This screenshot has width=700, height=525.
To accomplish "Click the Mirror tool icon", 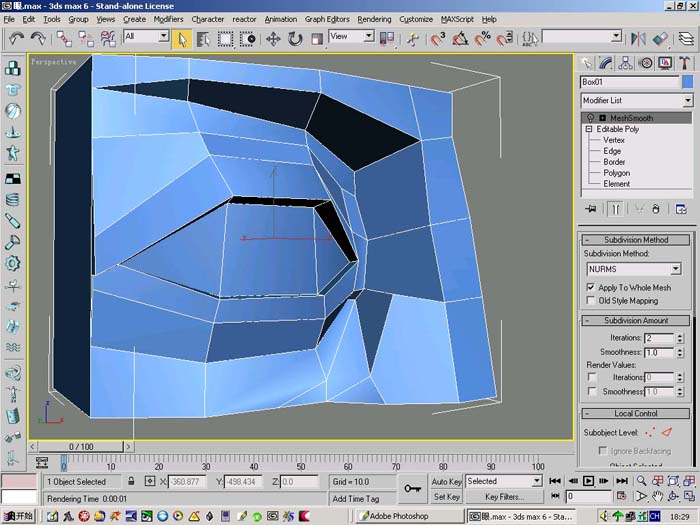I will click(x=638, y=39).
